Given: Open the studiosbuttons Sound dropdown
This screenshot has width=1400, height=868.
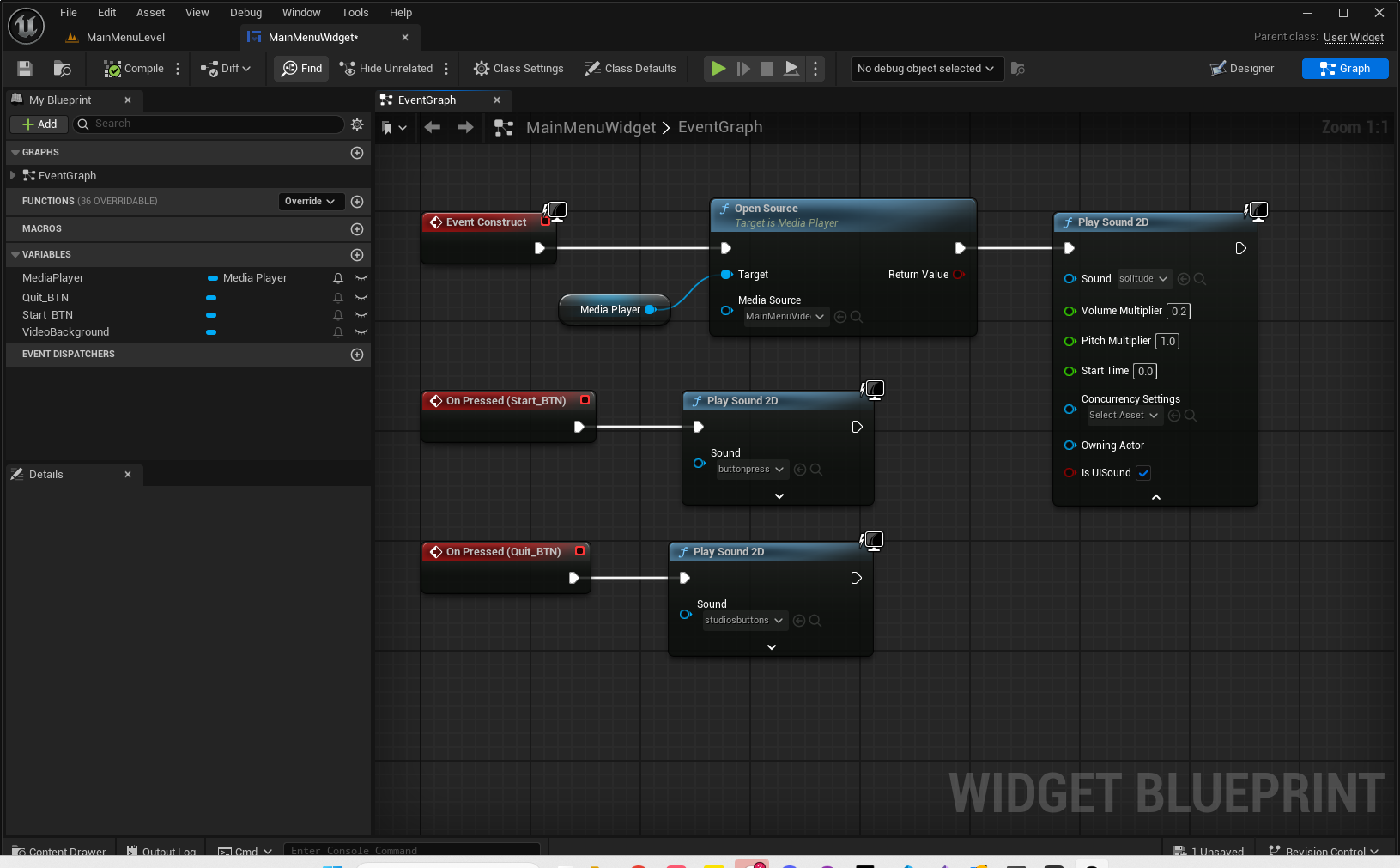Looking at the screenshot, I should tap(744, 621).
